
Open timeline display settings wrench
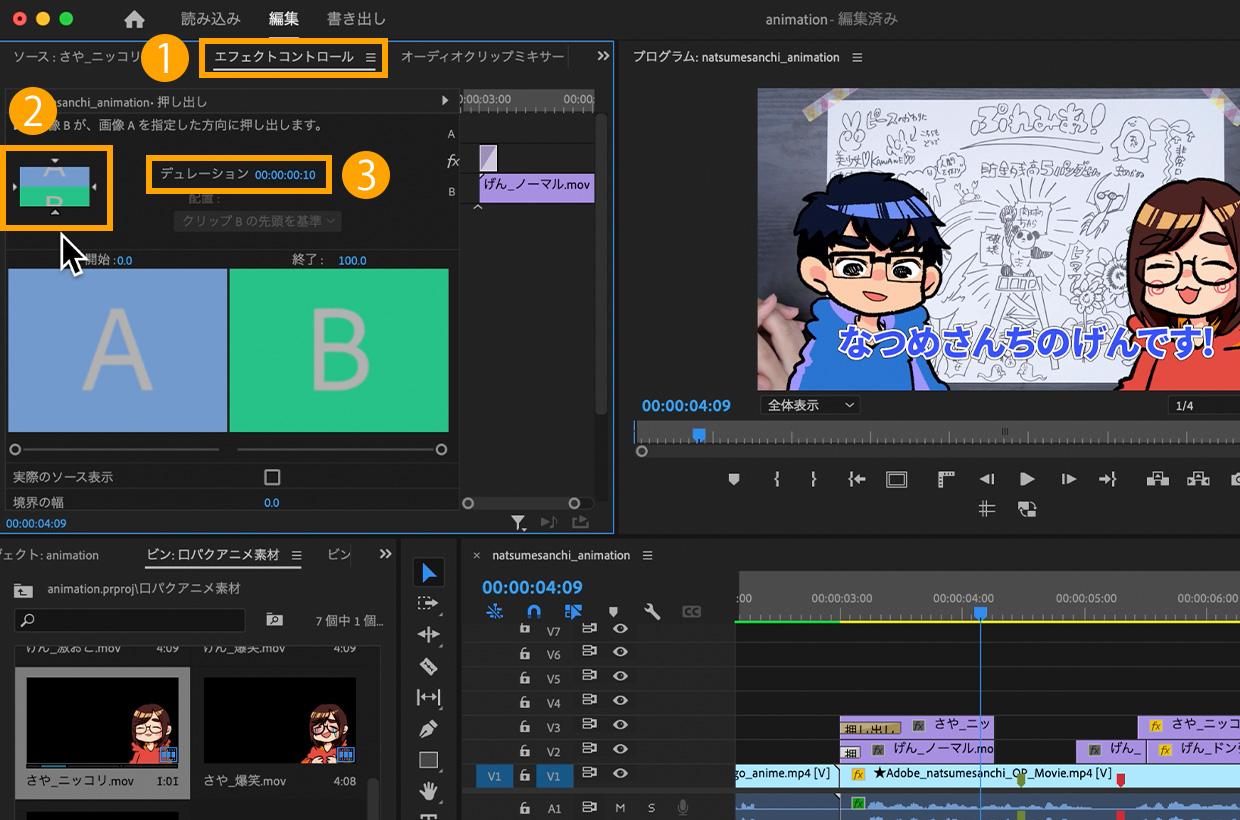click(652, 611)
